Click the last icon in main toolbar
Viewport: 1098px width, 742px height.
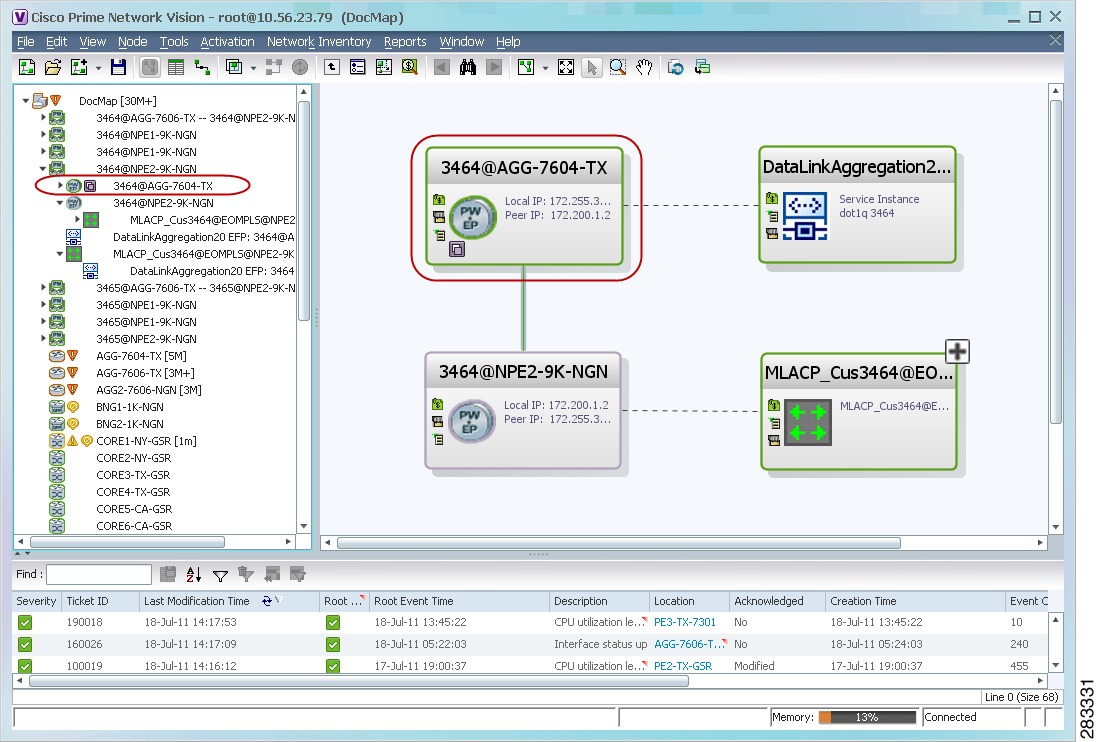pyautogui.click(x=702, y=67)
